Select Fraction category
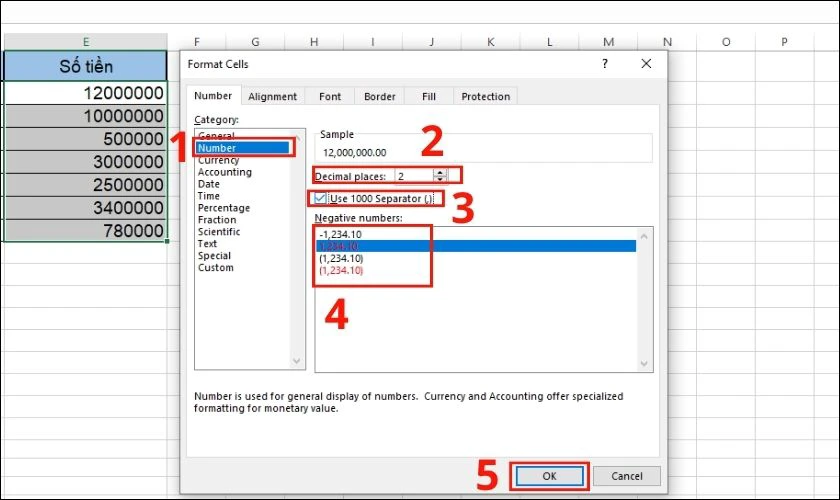840x500 pixels. (216, 220)
